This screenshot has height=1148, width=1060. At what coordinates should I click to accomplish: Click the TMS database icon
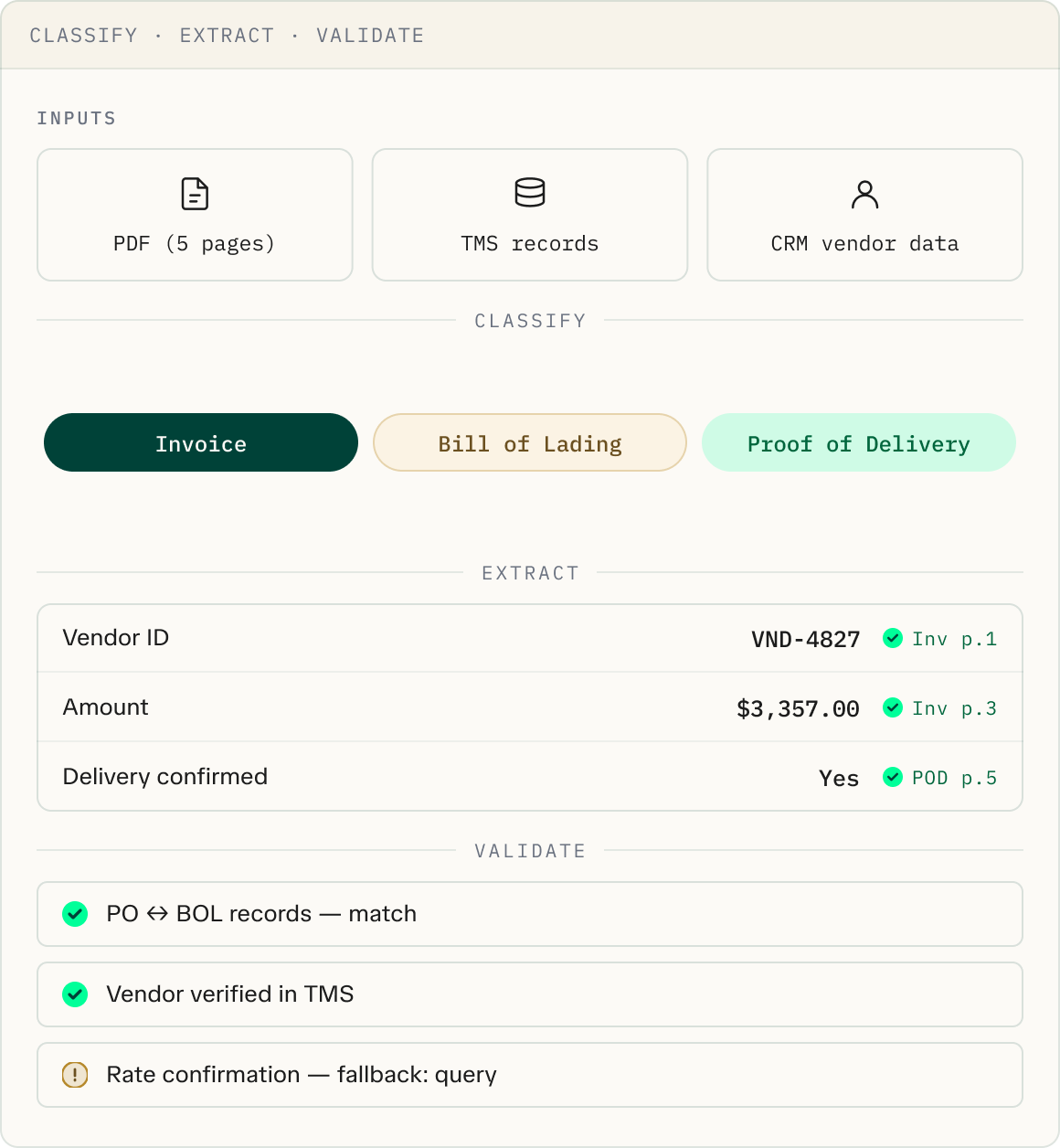(530, 193)
